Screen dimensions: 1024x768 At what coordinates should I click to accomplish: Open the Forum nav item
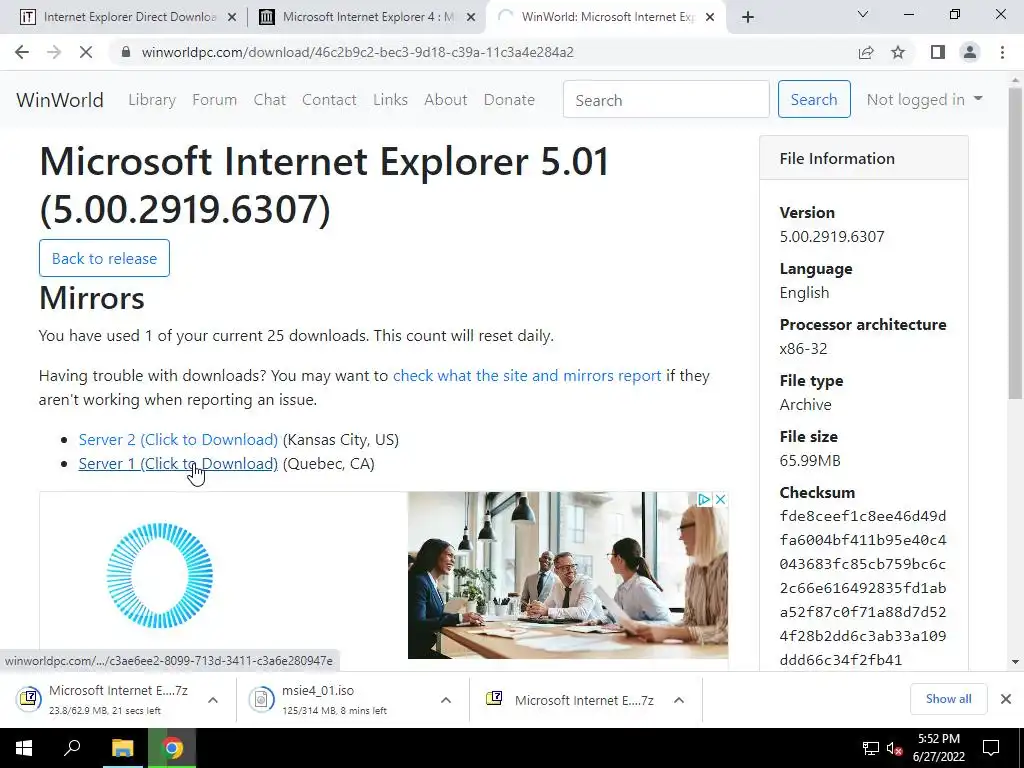pyautogui.click(x=214, y=100)
